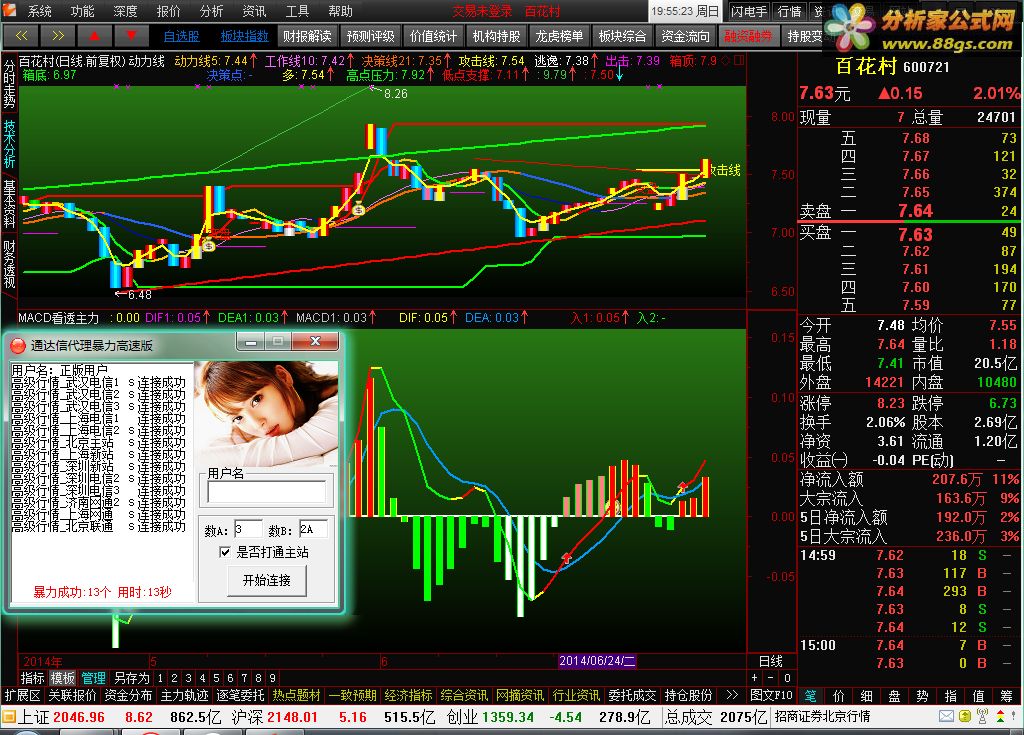Click the small square icon after 箱顶 value
Image resolution: width=1024 pixels, height=735 pixels.
pyautogui.click(x=739, y=60)
